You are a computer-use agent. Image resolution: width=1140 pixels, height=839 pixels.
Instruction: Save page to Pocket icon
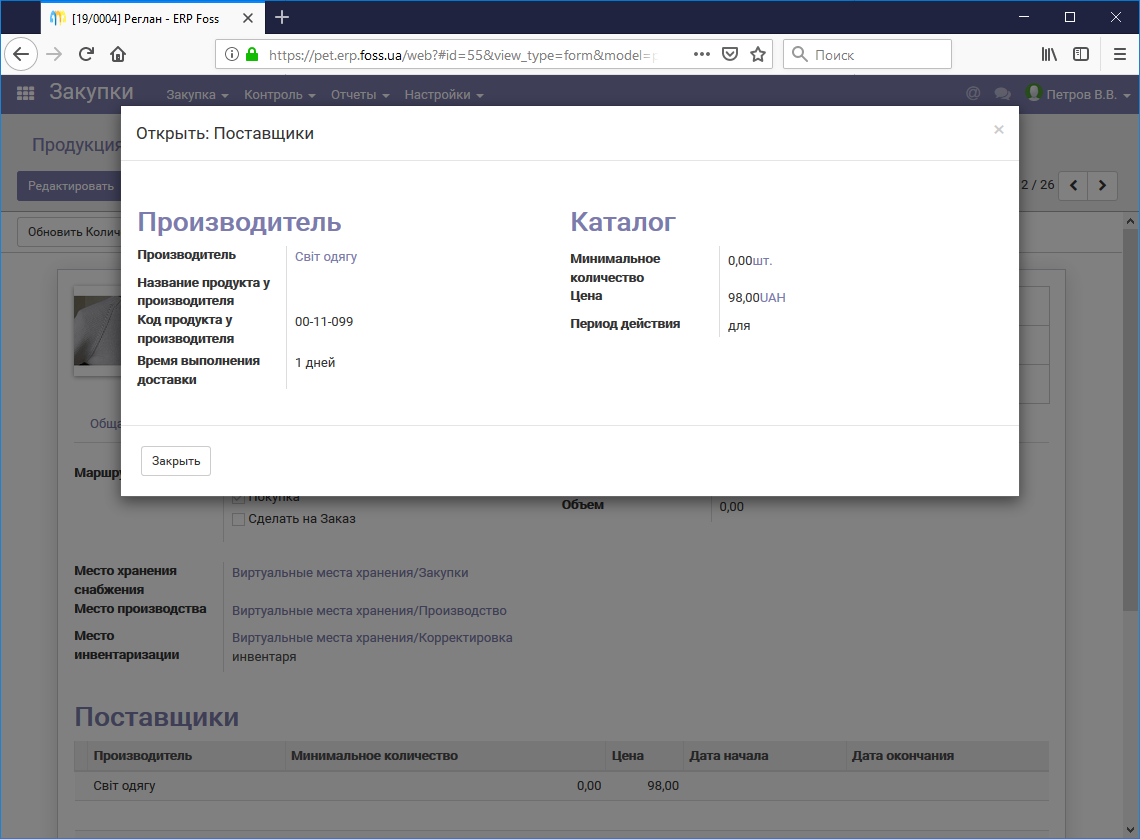pos(730,54)
